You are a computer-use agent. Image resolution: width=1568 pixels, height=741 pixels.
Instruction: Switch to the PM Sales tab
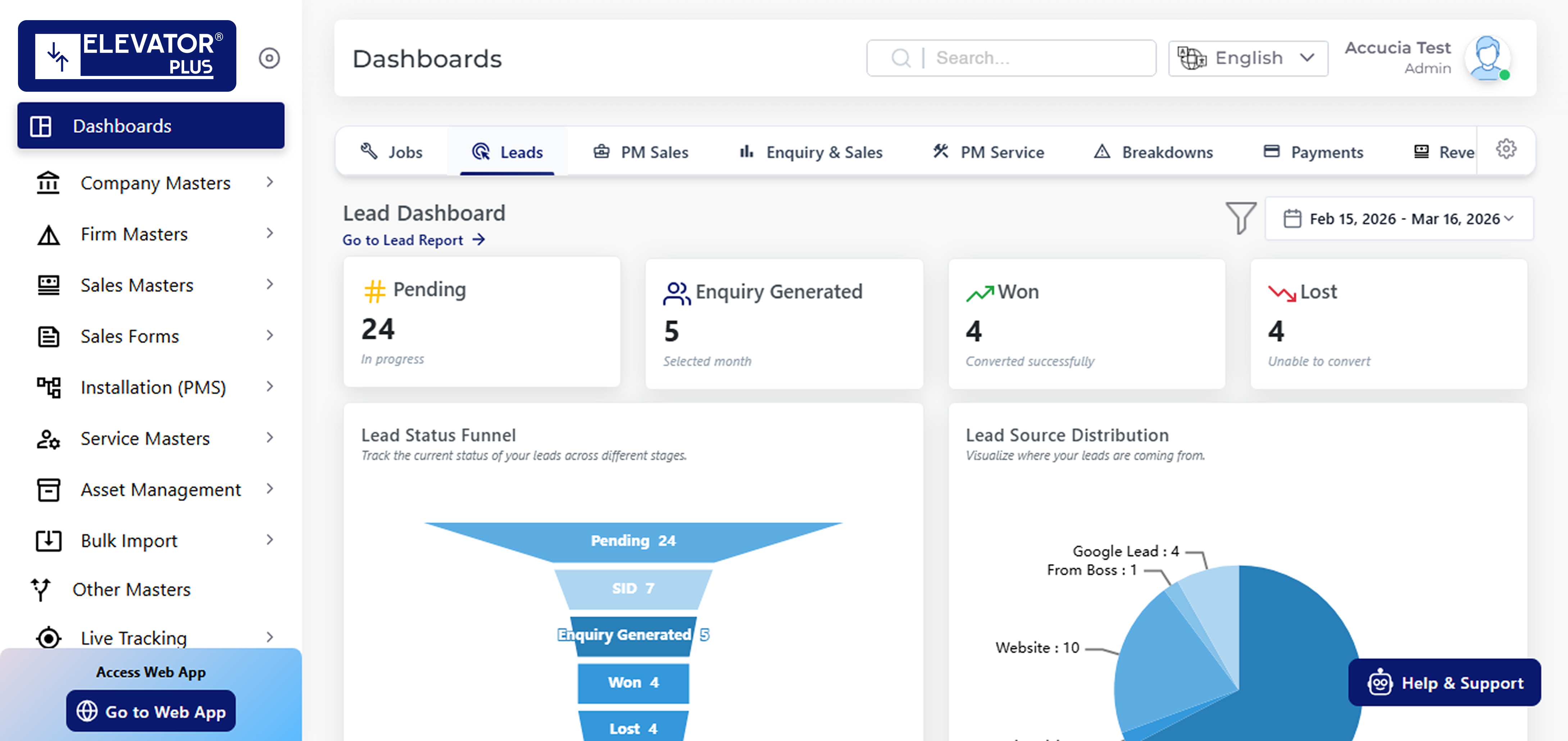[x=641, y=152]
